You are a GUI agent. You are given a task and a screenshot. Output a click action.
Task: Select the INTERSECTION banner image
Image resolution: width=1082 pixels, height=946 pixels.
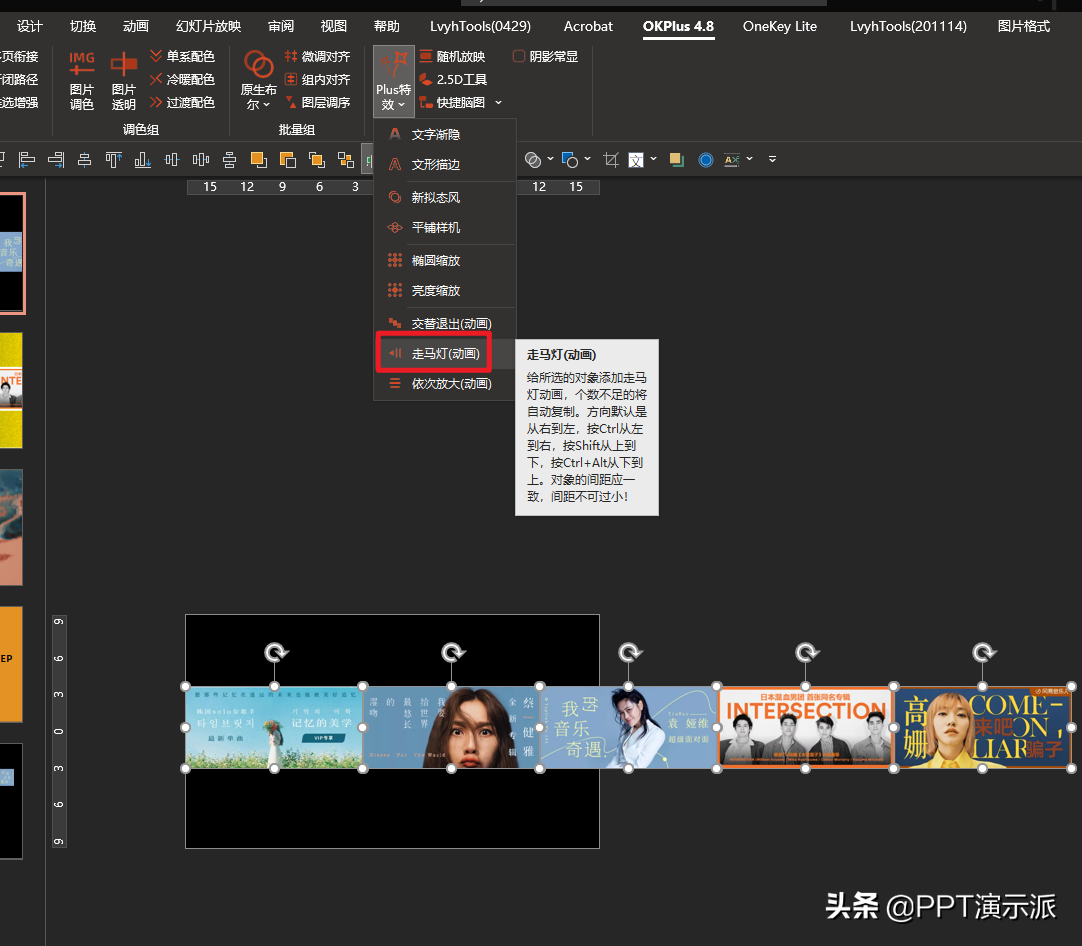805,727
